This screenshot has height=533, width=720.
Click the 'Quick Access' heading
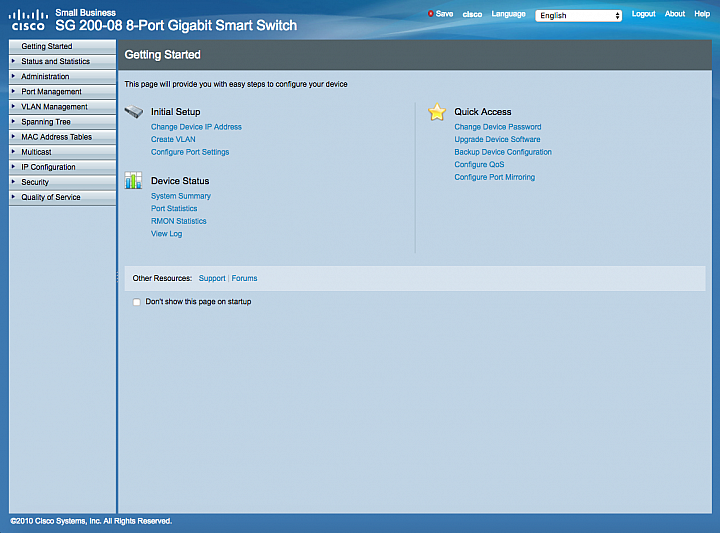(x=483, y=112)
